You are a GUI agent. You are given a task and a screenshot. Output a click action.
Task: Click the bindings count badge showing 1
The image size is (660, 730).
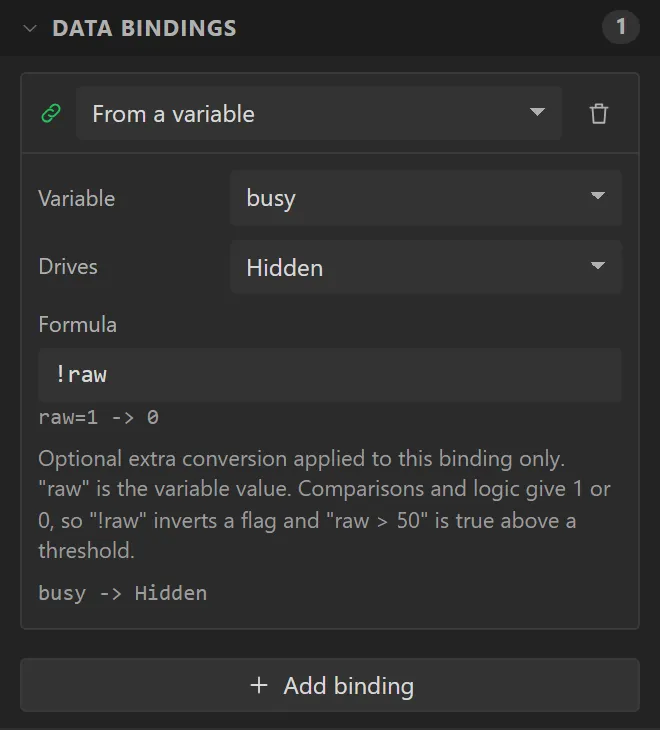(620, 27)
